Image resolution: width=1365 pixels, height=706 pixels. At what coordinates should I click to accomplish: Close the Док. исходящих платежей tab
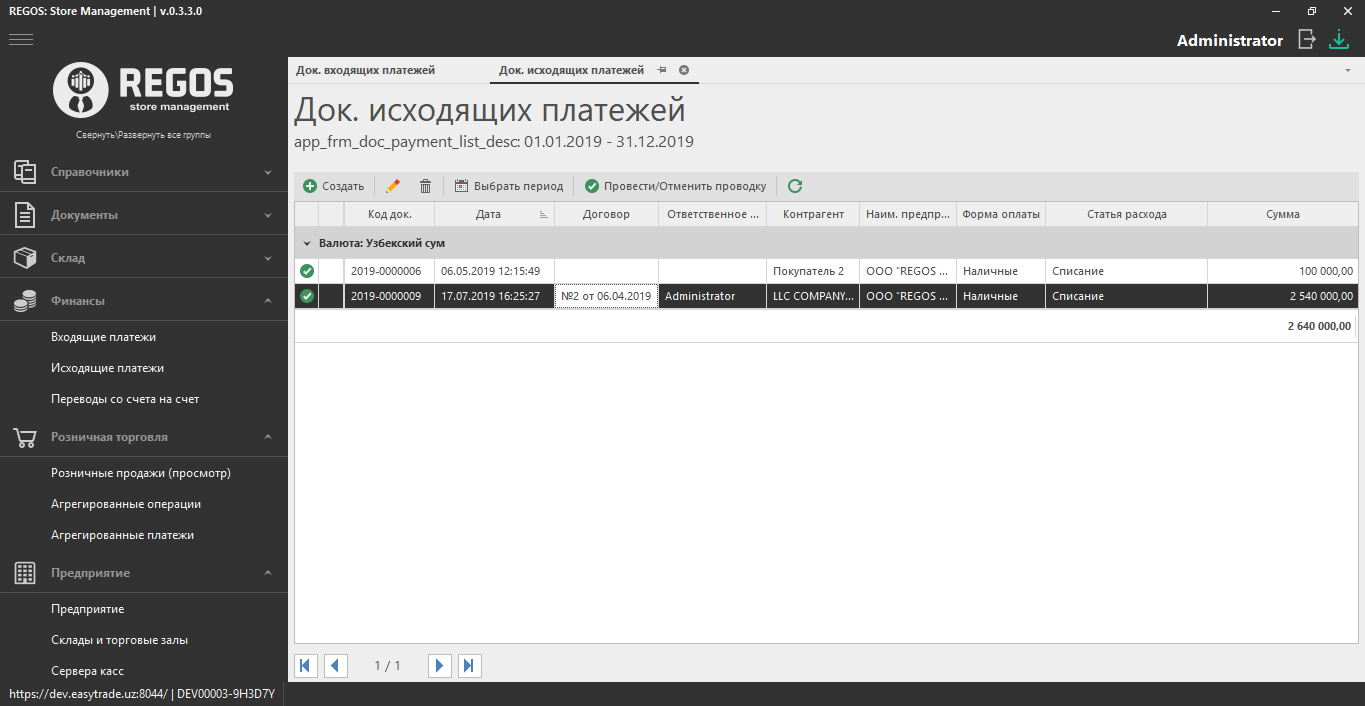point(684,70)
